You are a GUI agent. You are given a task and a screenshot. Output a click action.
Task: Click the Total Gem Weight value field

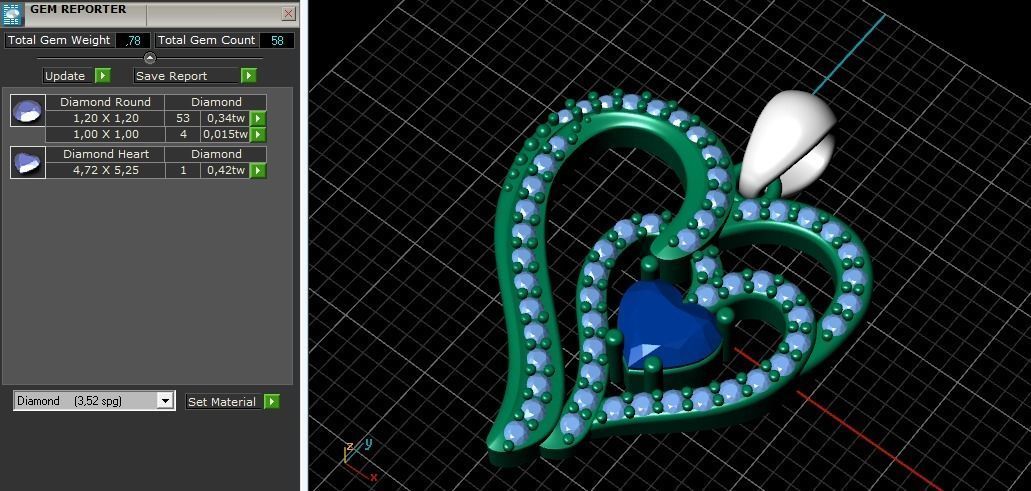[x=133, y=40]
